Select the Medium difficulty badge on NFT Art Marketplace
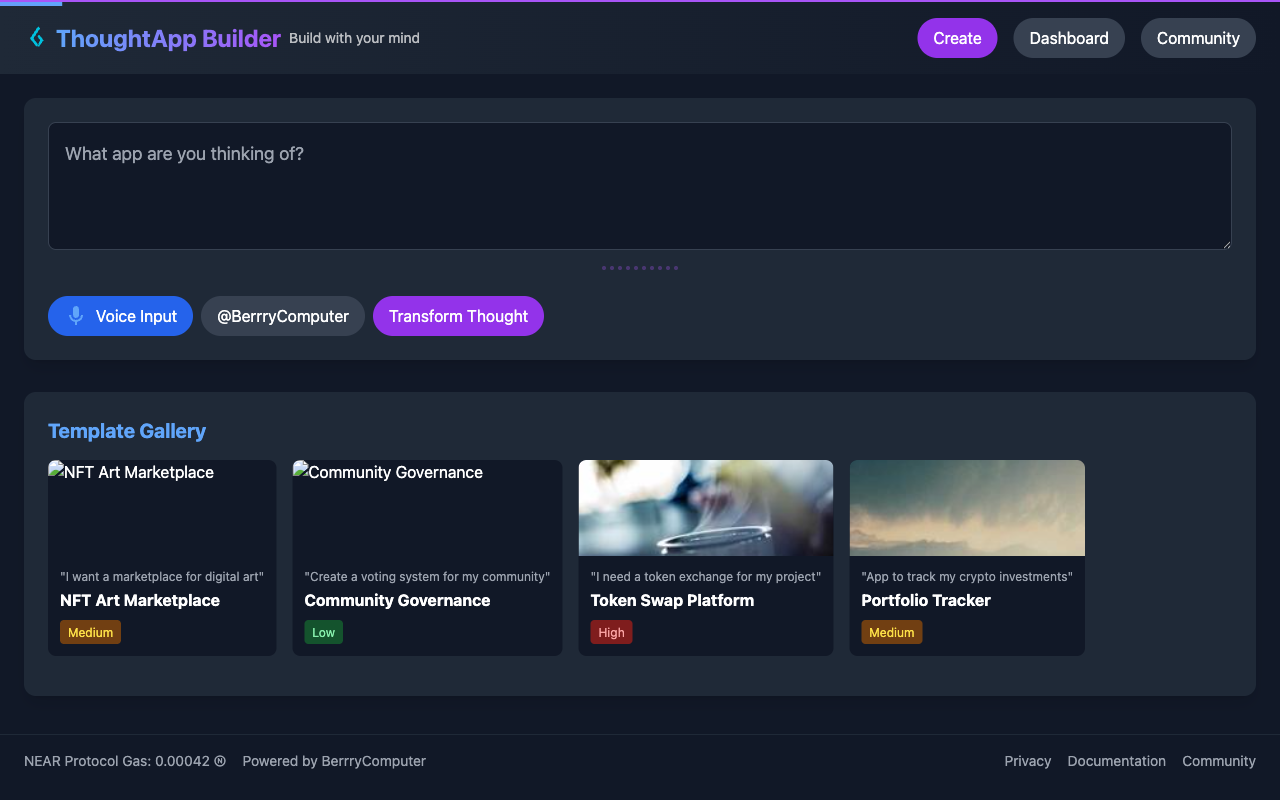The image size is (1280, 800). tap(90, 632)
